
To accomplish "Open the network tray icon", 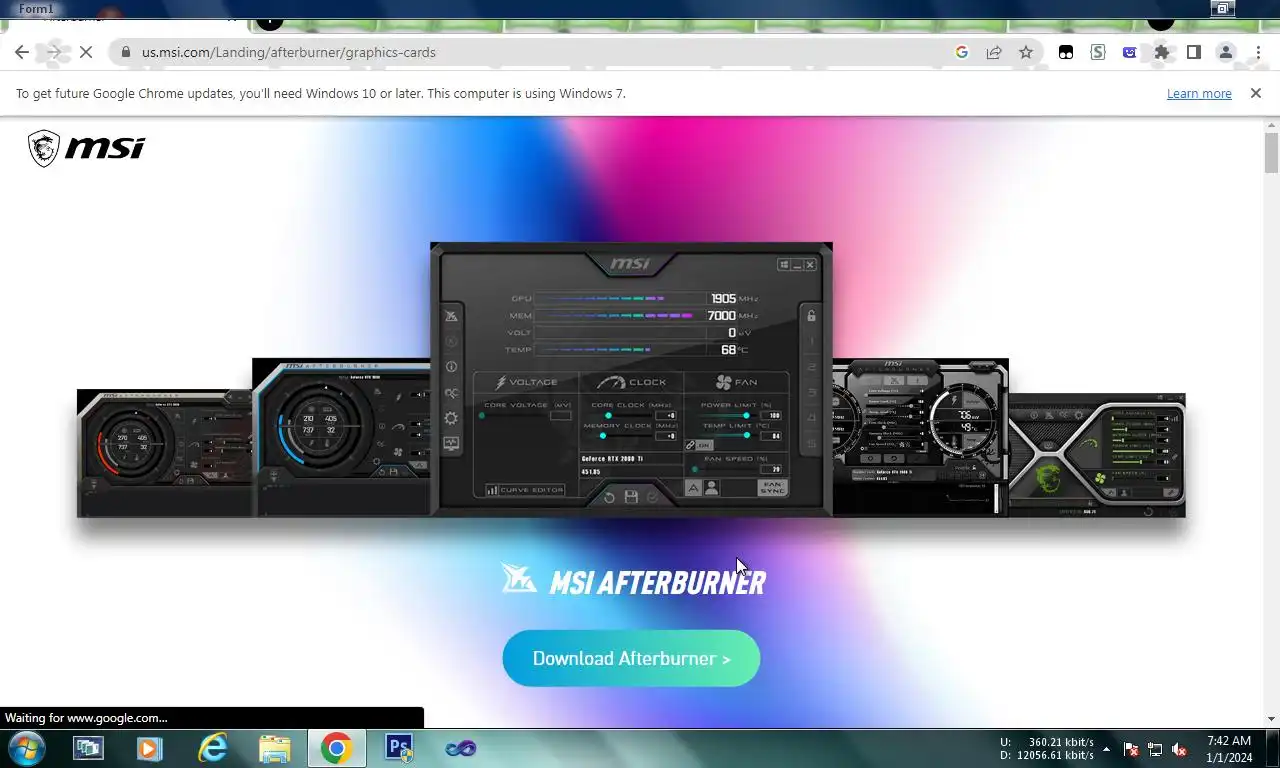I will (x=1155, y=749).
